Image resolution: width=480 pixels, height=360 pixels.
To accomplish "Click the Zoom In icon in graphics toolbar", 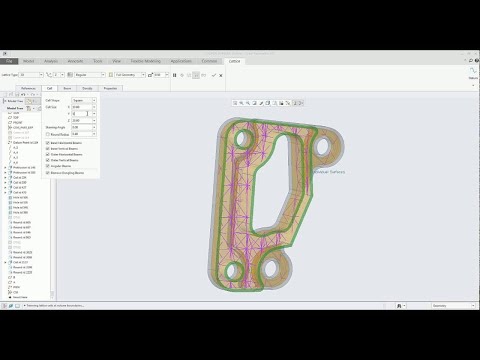I will coord(241,103).
